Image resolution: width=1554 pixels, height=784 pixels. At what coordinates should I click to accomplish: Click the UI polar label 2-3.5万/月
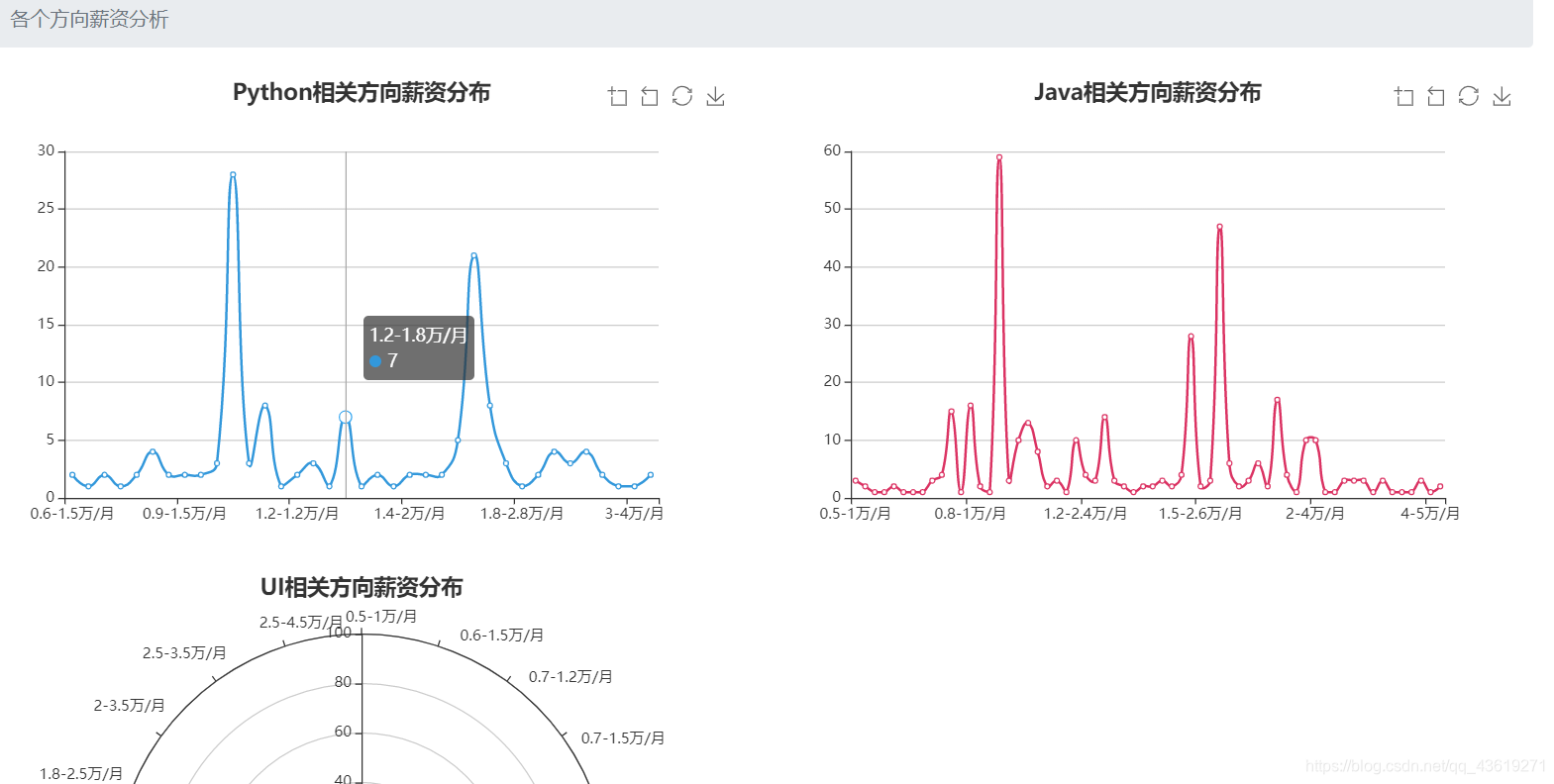130,705
